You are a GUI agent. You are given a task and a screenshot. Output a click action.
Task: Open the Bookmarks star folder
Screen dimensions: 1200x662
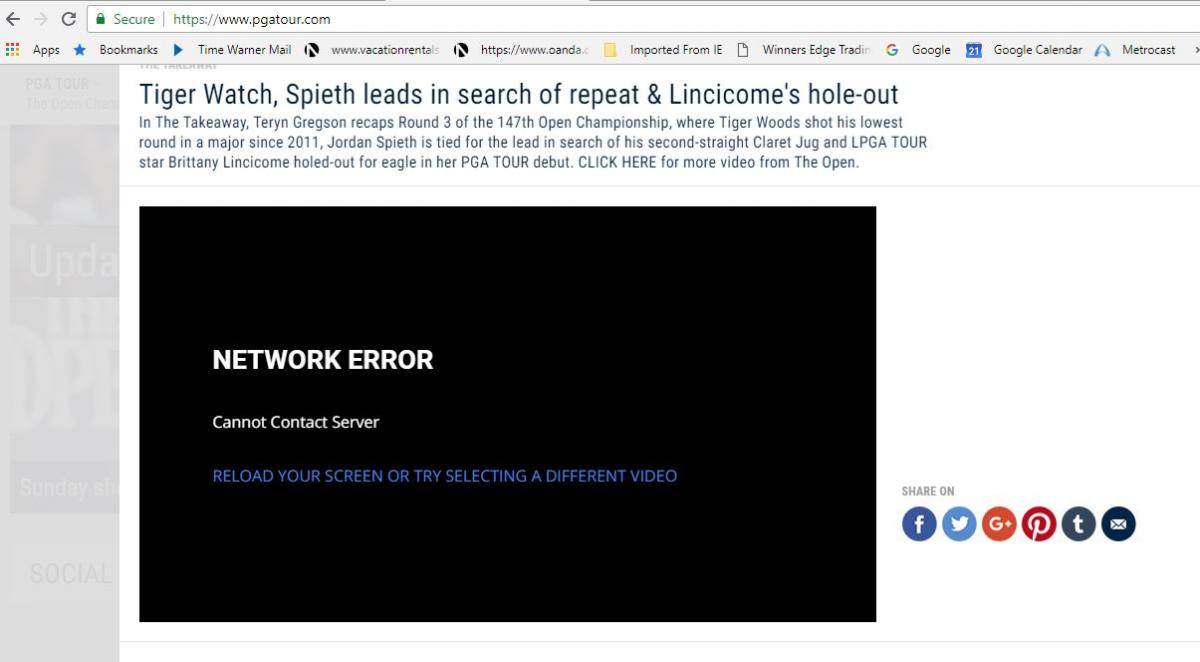[115, 50]
